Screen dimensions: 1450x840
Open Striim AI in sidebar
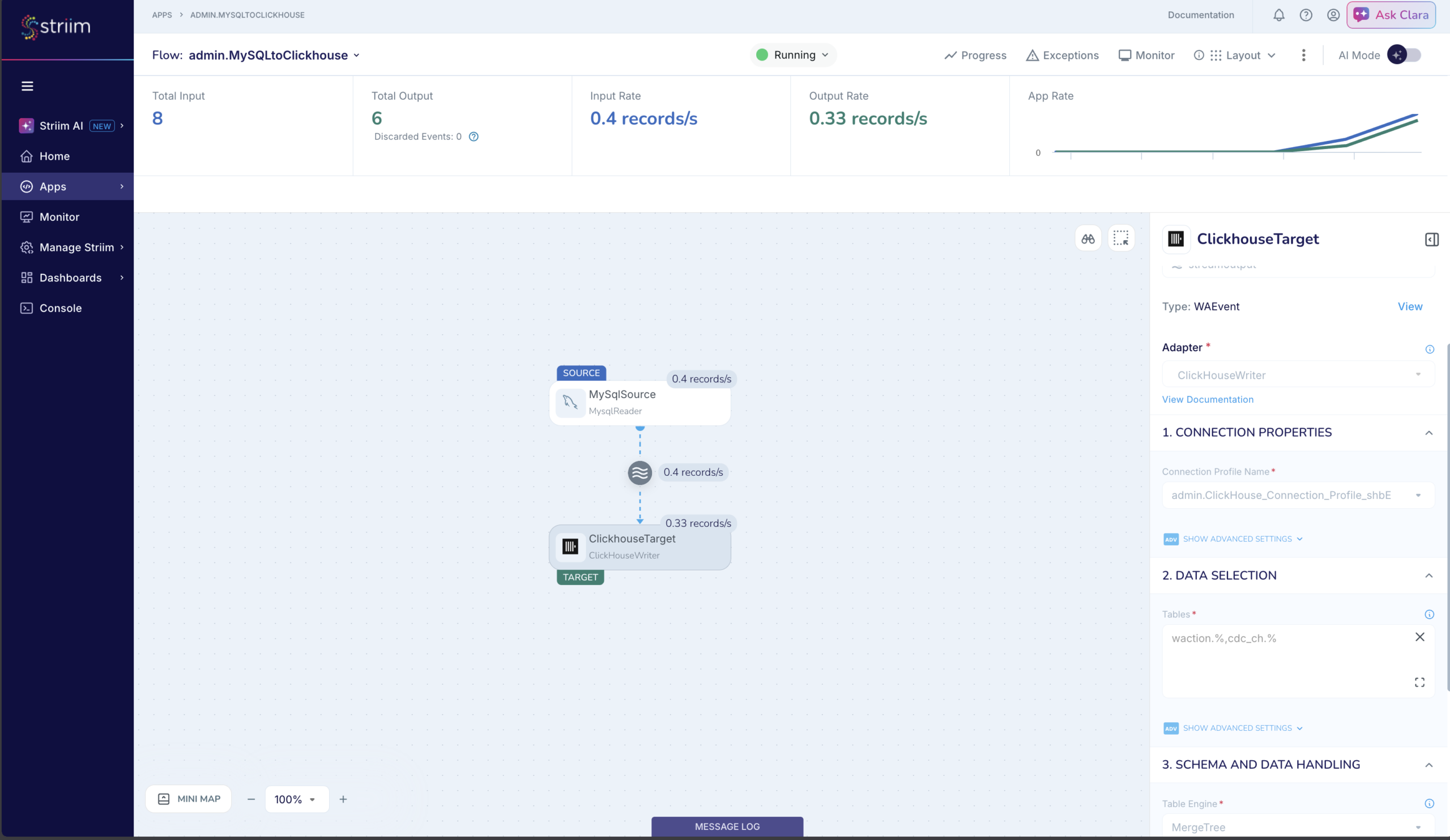pos(68,126)
